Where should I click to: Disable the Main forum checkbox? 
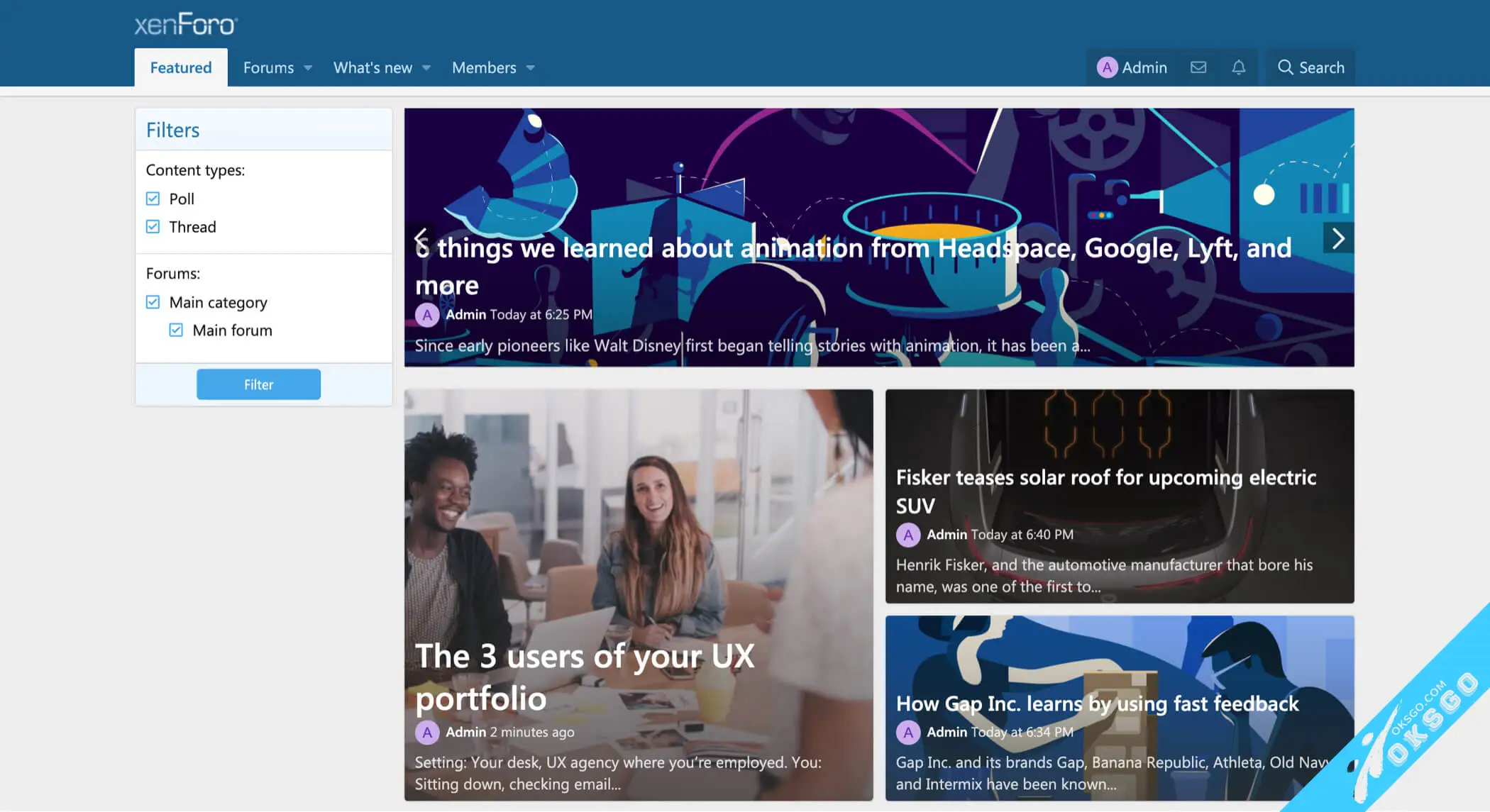(x=176, y=329)
